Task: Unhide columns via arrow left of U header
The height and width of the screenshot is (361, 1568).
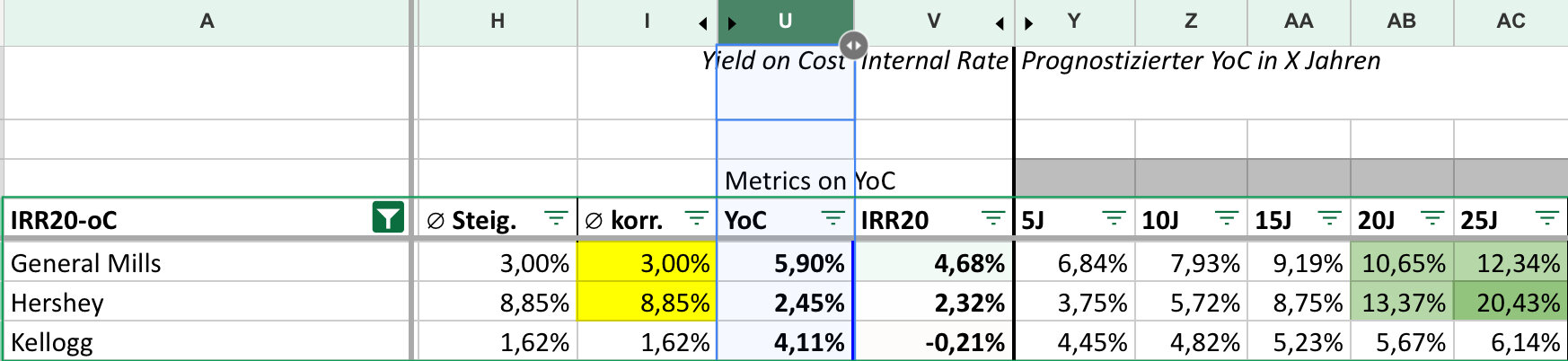Action: pos(732,23)
